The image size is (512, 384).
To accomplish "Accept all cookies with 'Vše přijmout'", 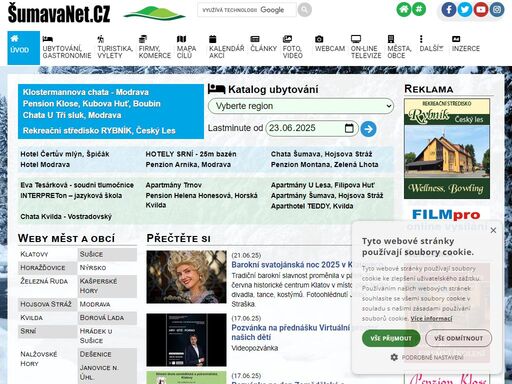I will (x=391, y=338).
